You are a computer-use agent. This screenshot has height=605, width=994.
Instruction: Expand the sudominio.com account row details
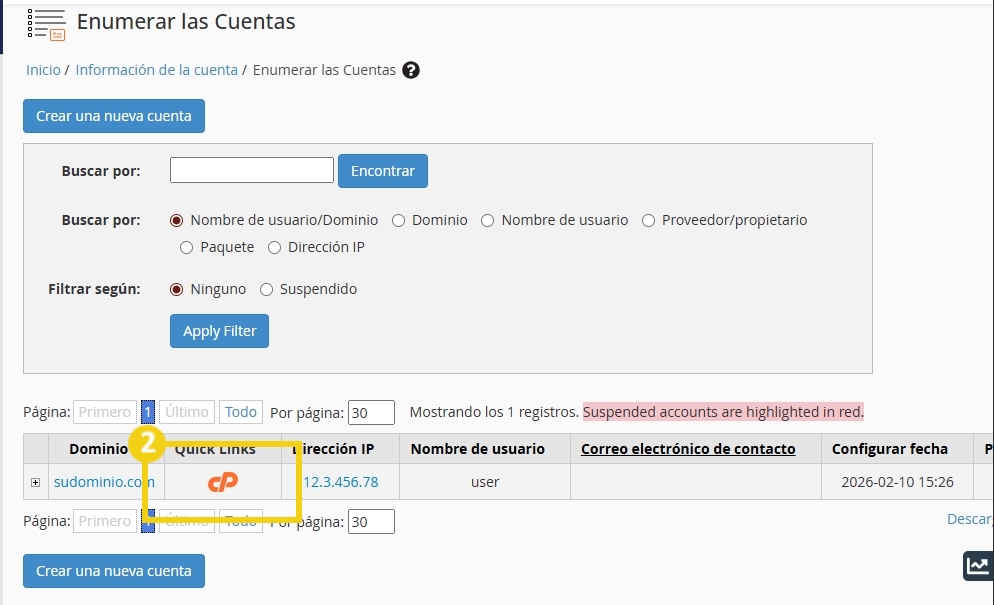(34, 481)
